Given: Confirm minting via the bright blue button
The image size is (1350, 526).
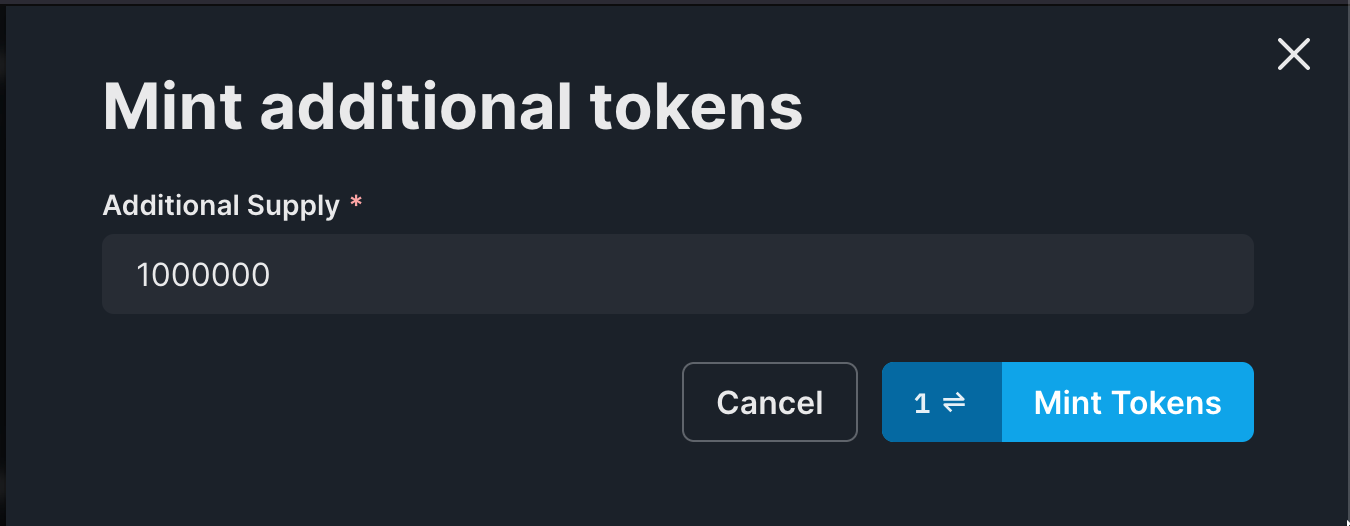Looking at the screenshot, I should [1127, 402].
